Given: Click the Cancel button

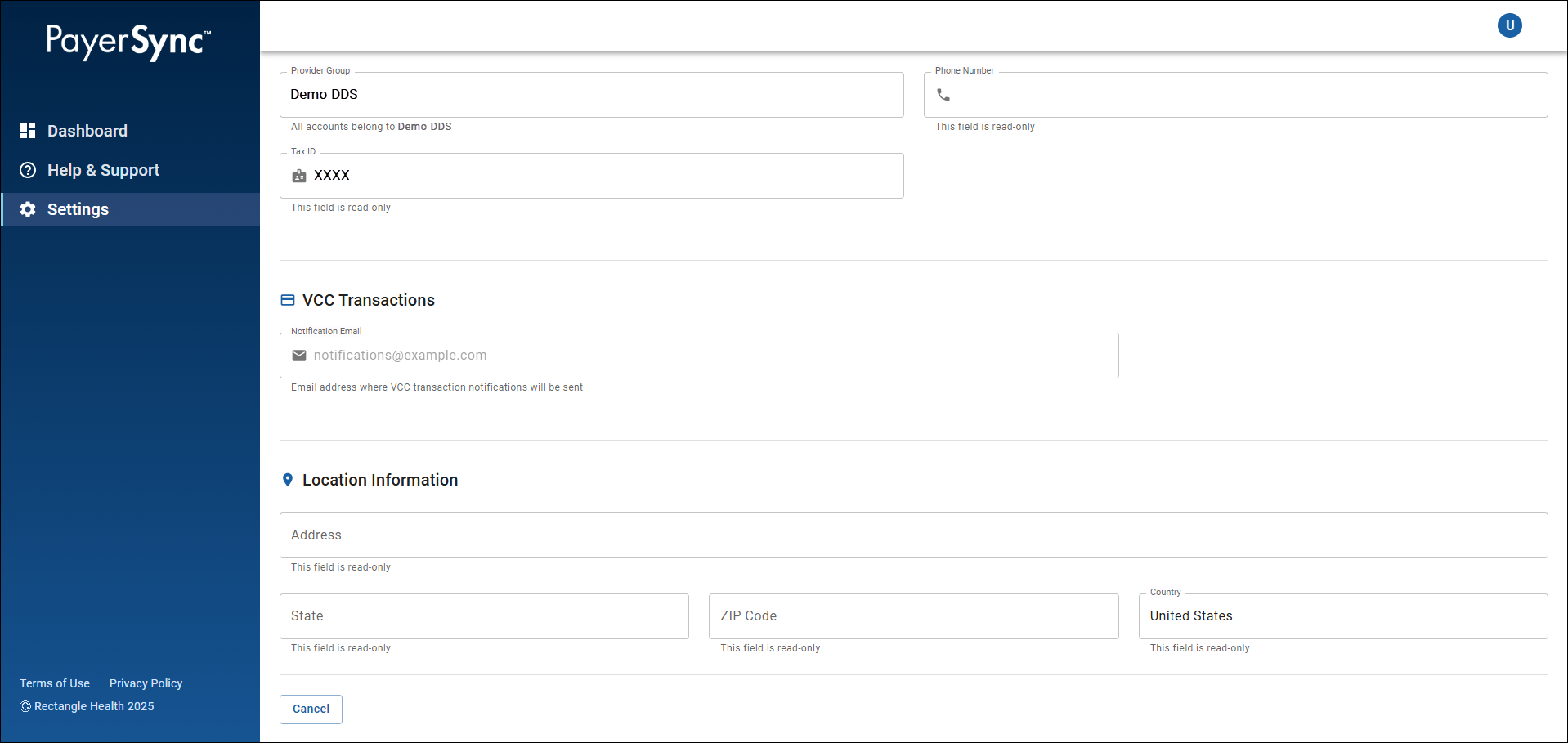Looking at the screenshot, I should tap(311, 709).
